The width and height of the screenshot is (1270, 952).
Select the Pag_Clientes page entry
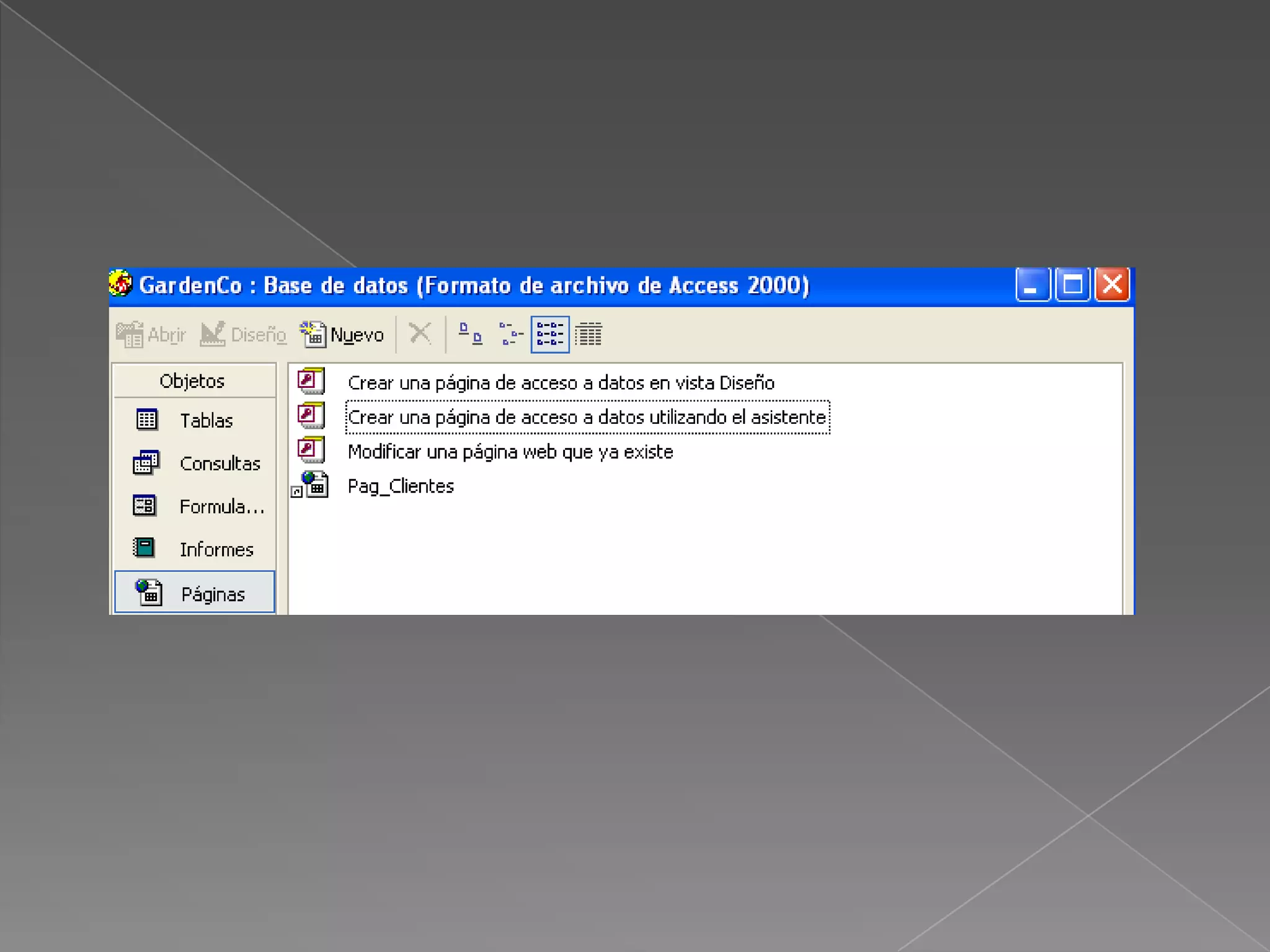(401, 486)
